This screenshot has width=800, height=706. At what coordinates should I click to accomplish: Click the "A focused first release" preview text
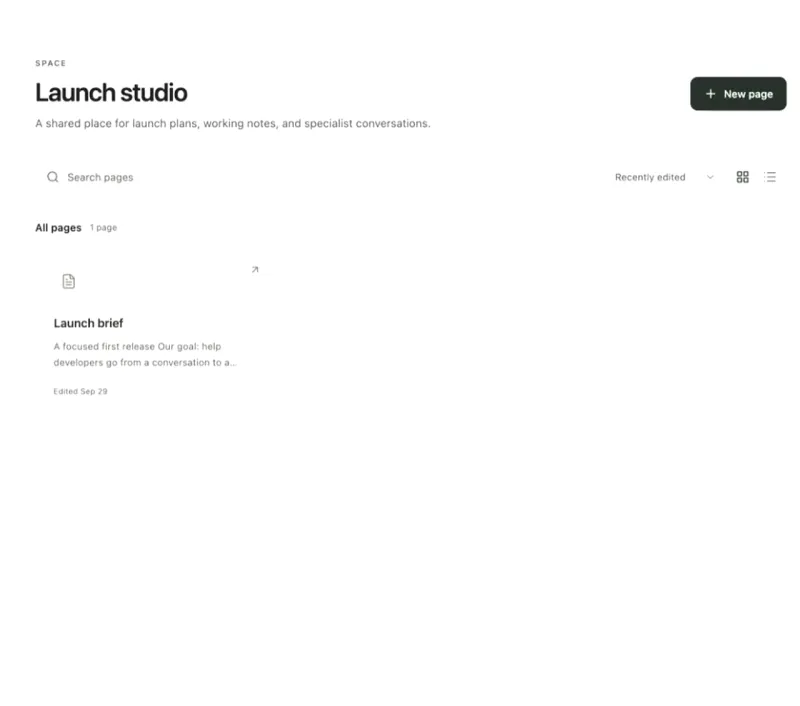(x=145, y=354)
